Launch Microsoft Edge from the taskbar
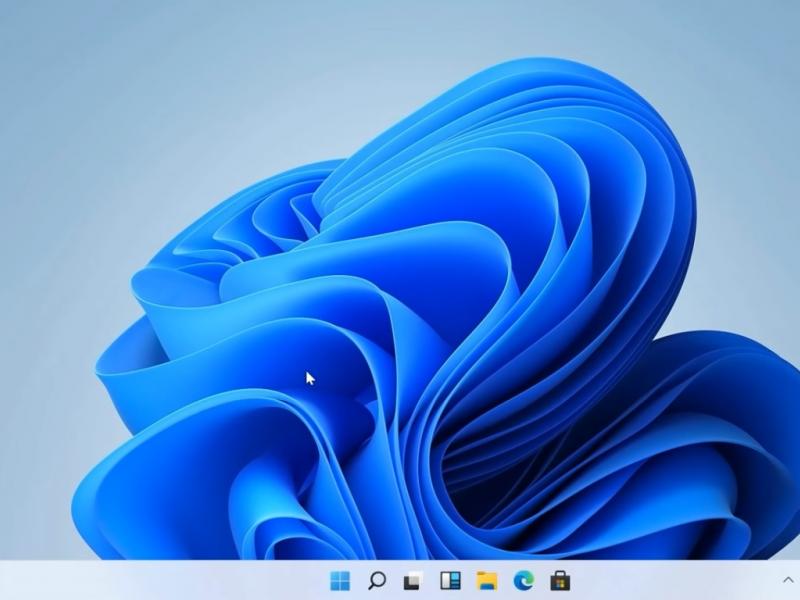 [524, 581]
